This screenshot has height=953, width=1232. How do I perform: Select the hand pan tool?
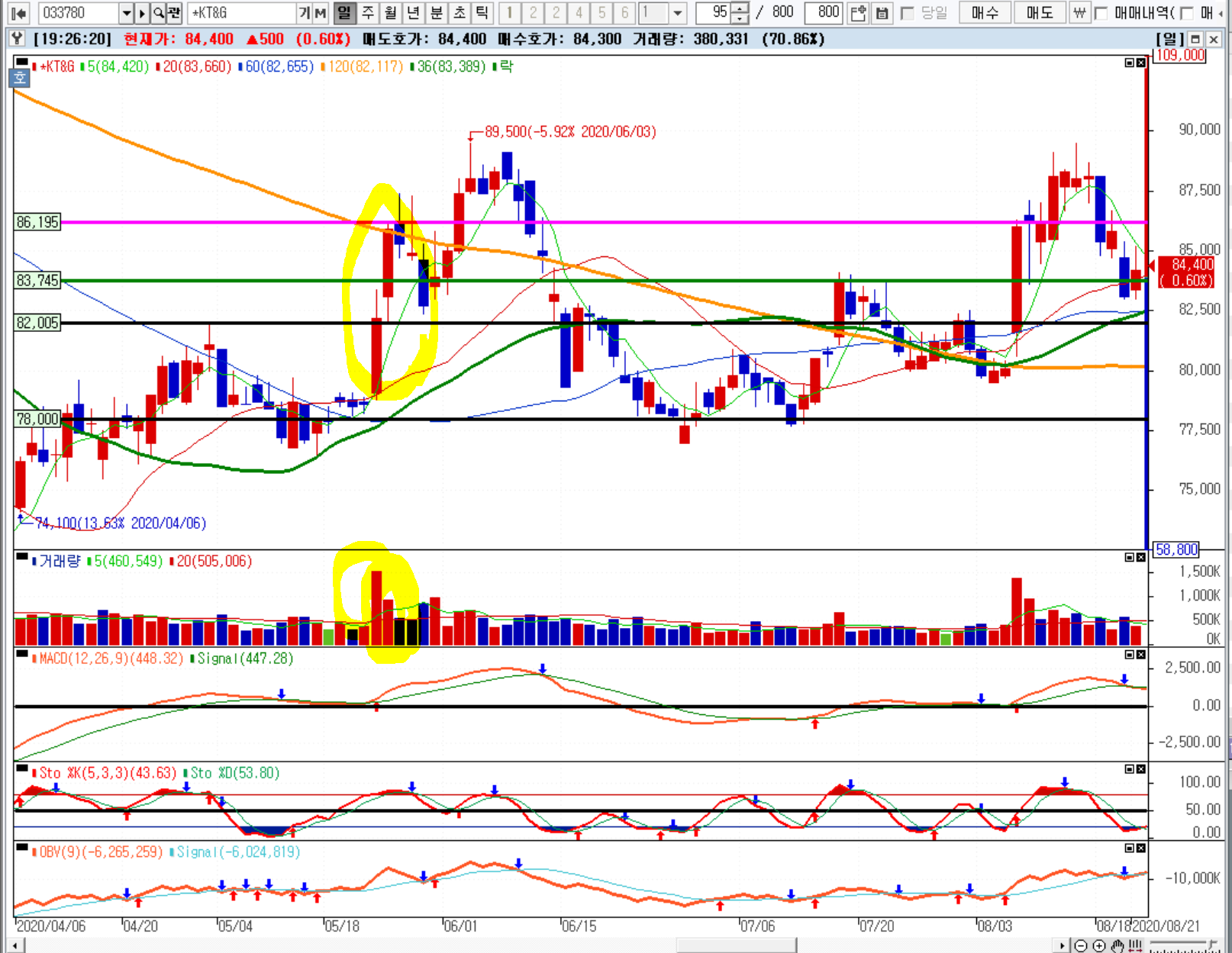pyautogui.click(x=1118, y=946)
